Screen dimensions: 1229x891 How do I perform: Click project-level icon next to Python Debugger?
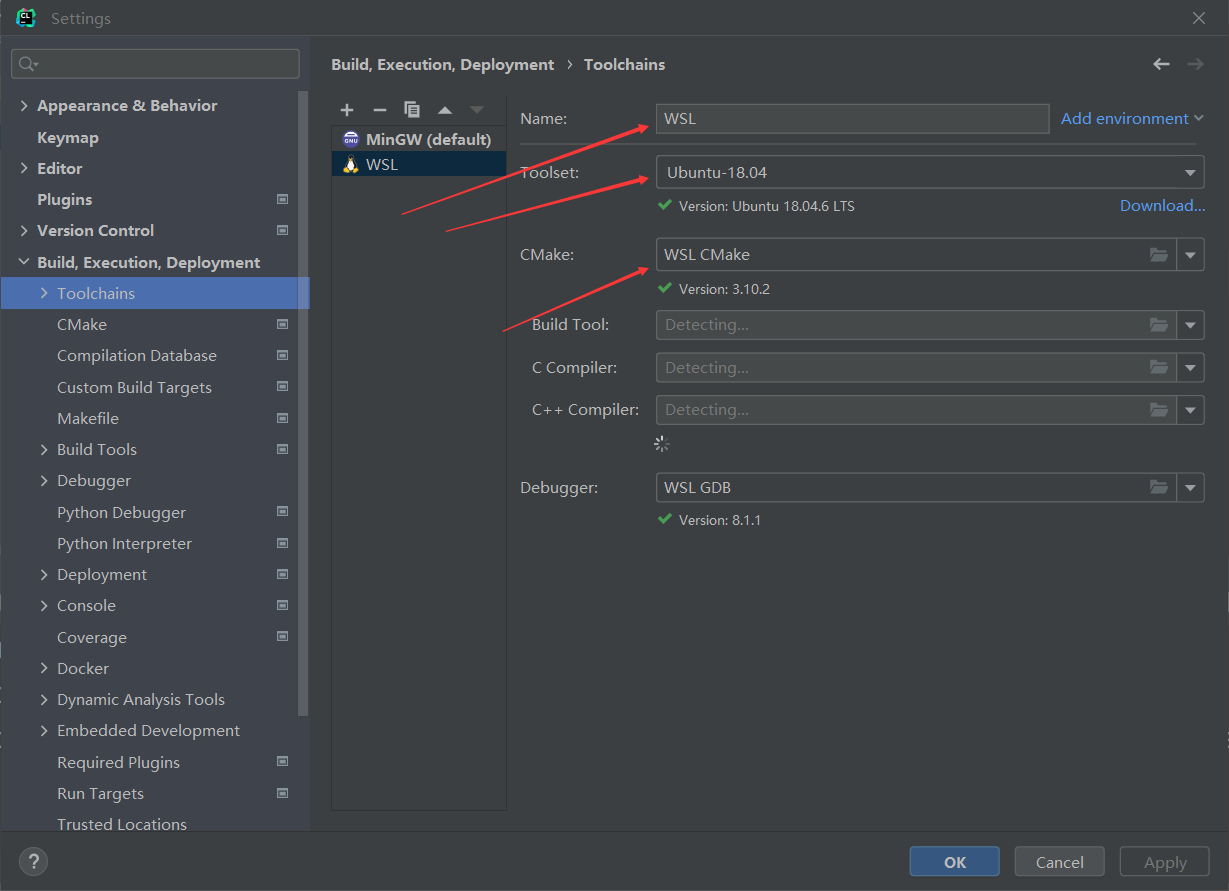pos(282,512)
